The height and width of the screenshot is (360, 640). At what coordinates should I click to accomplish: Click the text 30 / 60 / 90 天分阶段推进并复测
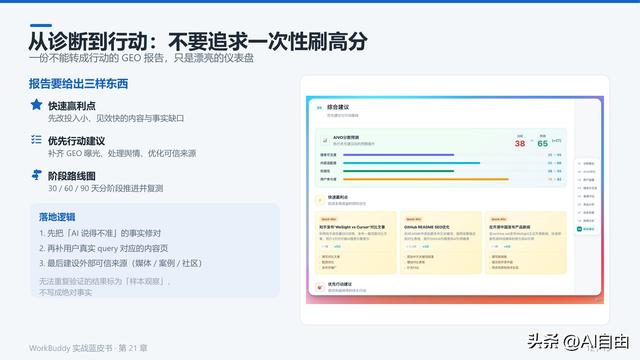coord(106,188)
